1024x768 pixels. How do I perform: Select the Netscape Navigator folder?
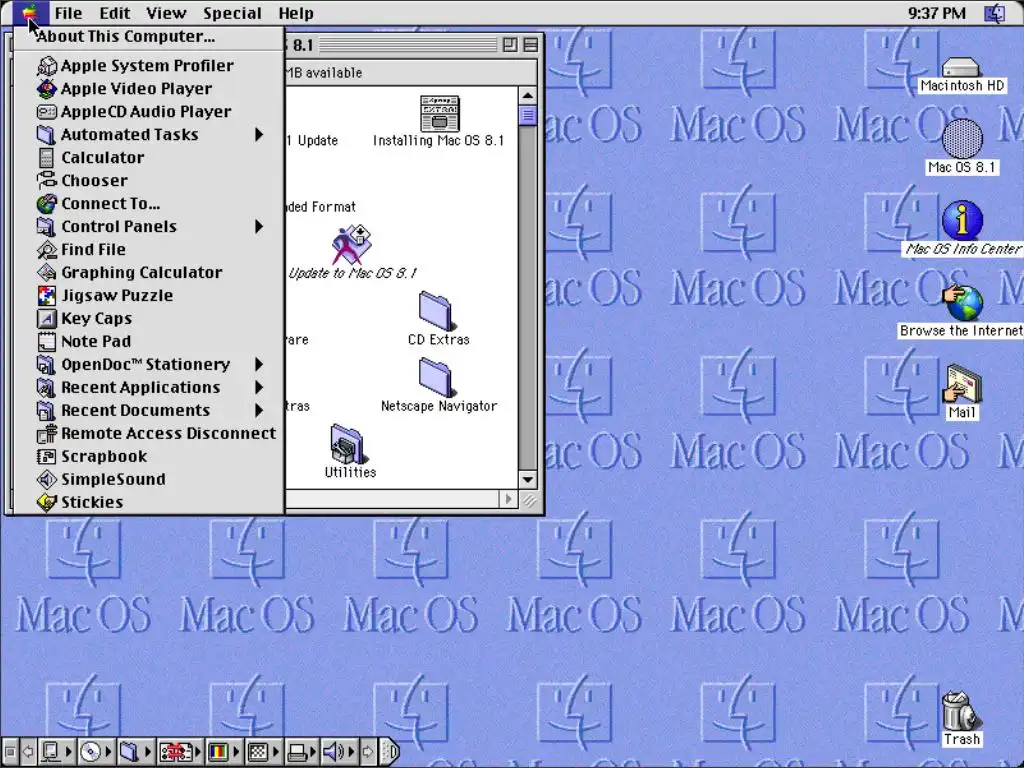(437, 377)
